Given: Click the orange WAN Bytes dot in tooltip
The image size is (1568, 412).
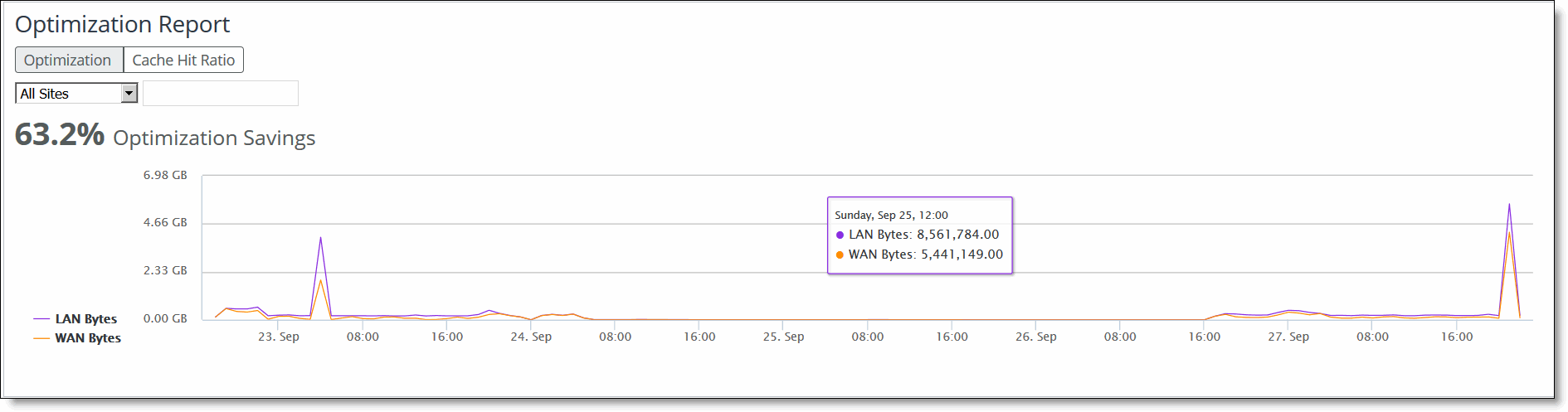Looking at the screenshot, I should [840, 255].
